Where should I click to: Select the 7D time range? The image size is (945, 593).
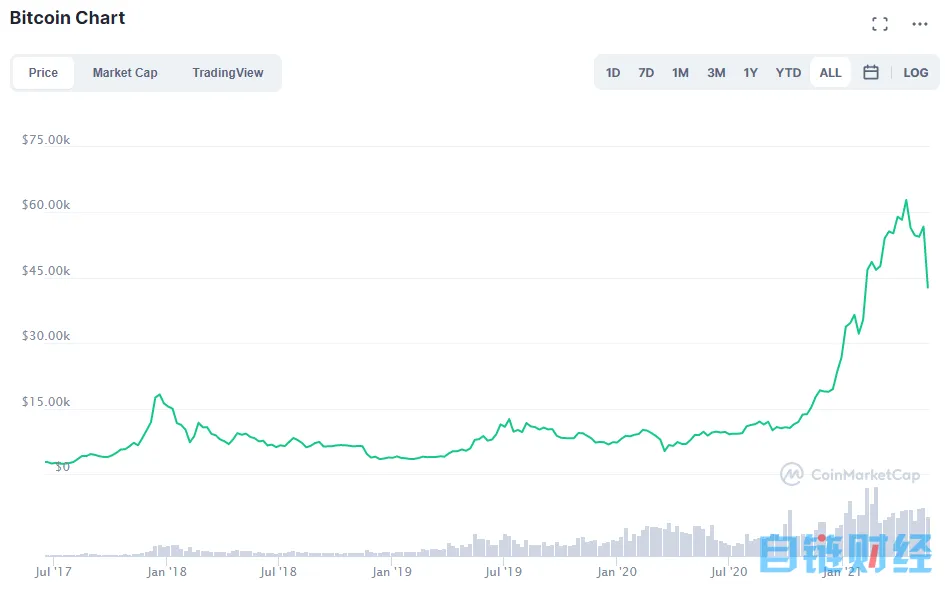click(x=646, y=72)
